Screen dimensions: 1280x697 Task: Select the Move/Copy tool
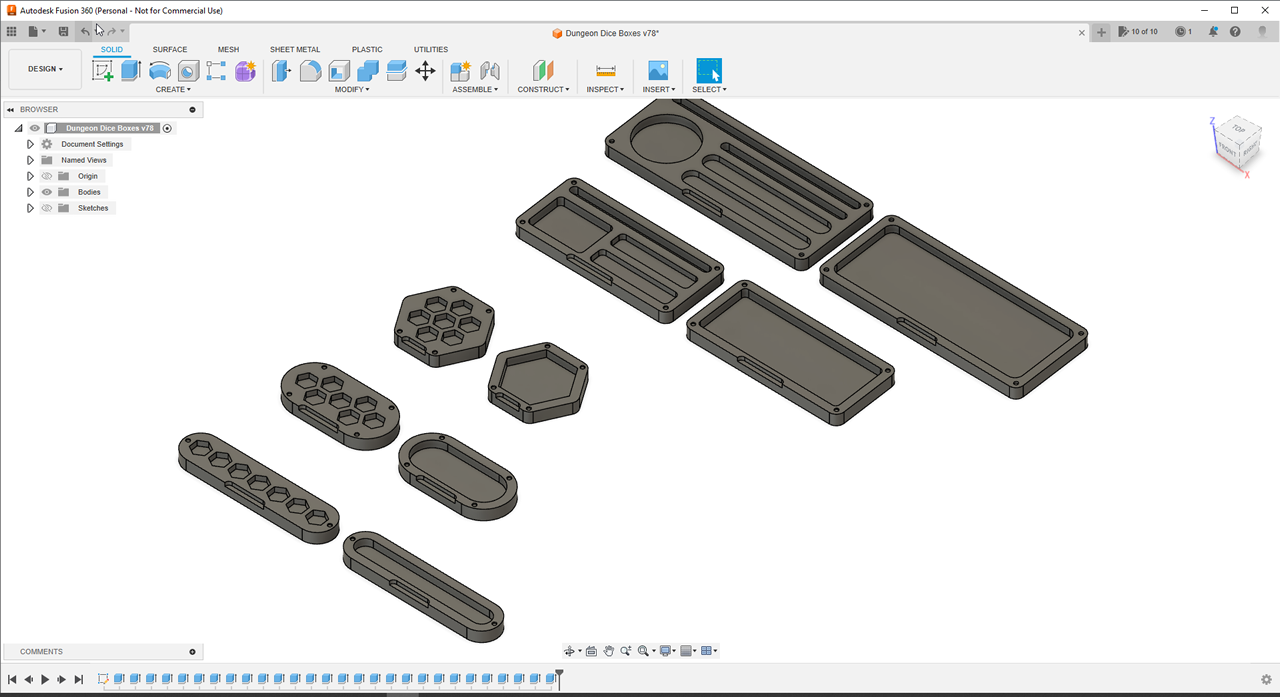425,71
